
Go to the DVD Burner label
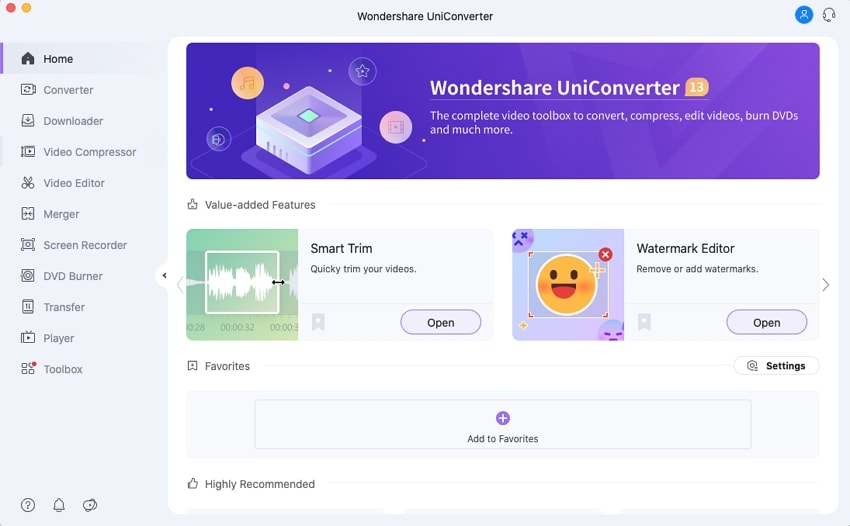coord(73,276)
